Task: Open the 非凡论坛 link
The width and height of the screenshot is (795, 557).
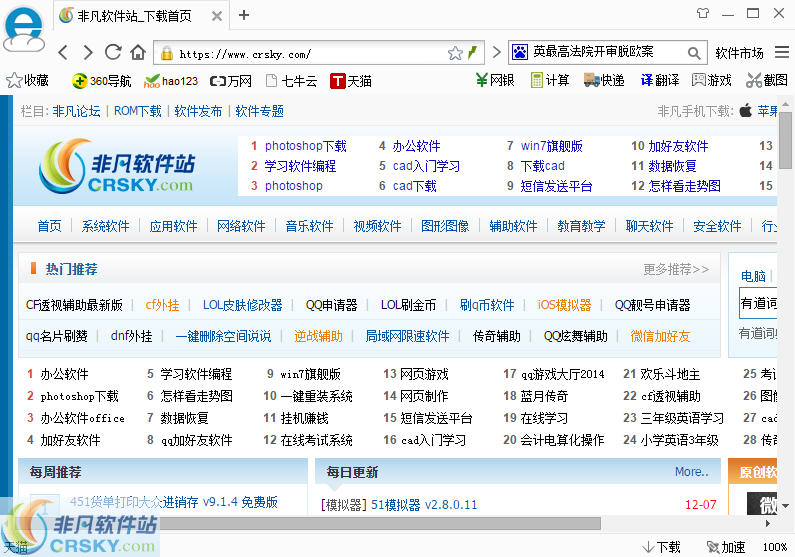Action: [76, 111]
